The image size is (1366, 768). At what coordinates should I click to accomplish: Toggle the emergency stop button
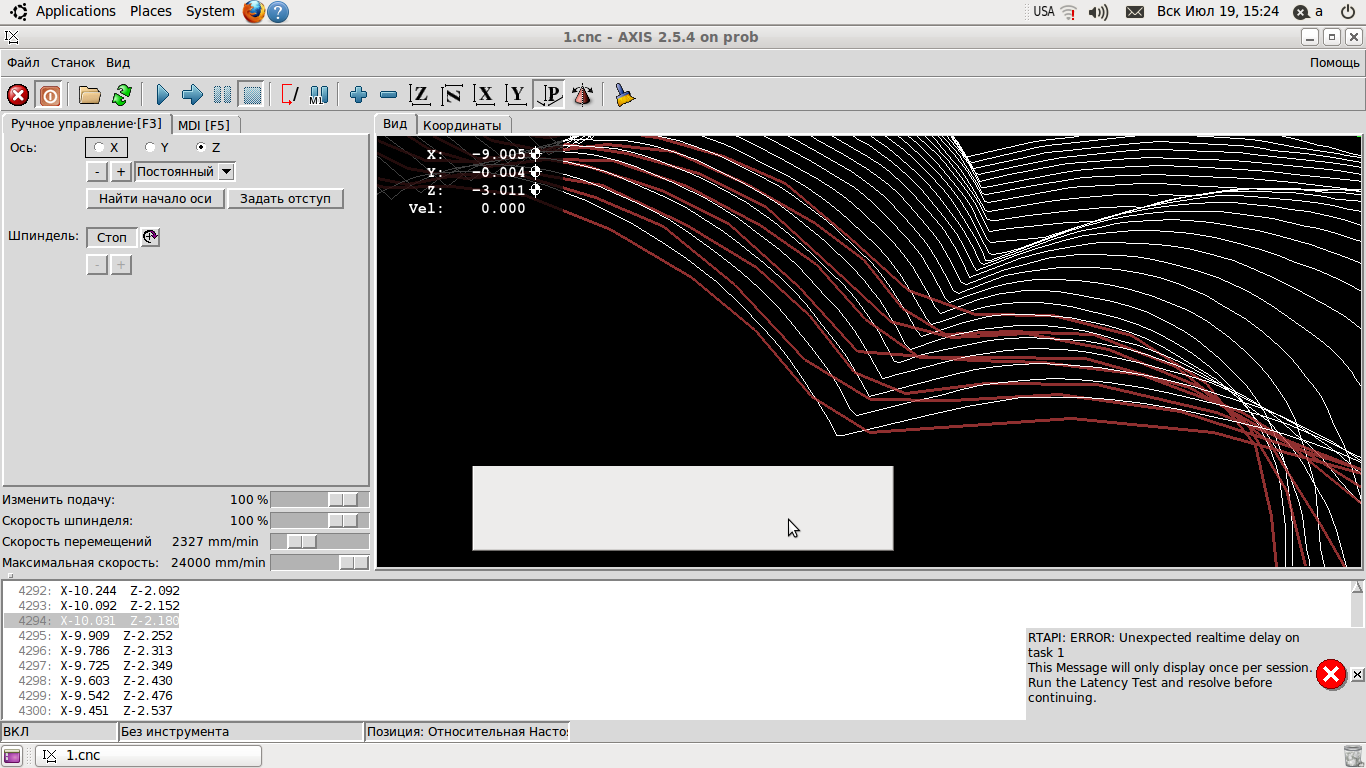click(18, 95)
